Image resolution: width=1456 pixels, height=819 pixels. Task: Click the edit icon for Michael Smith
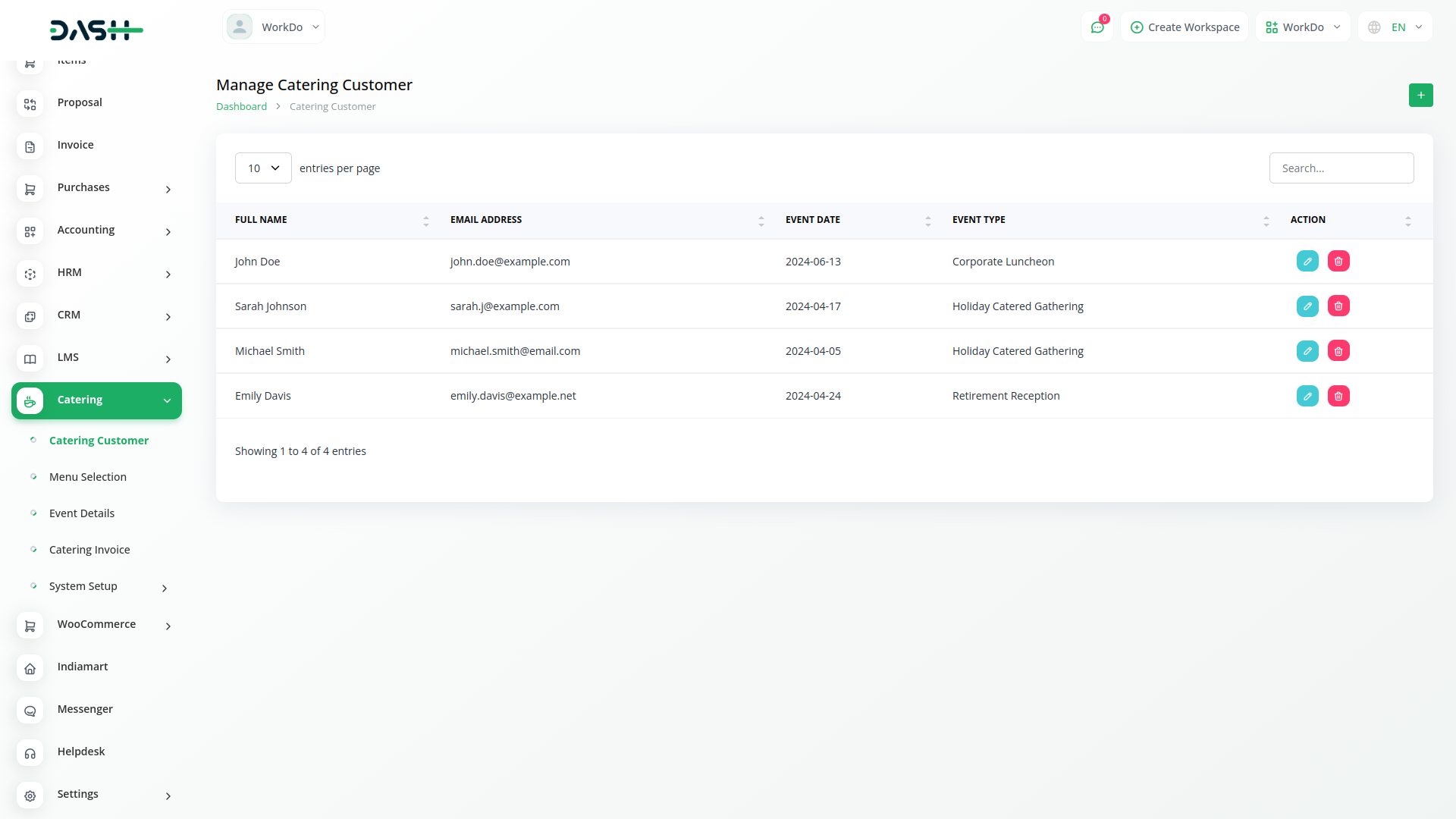(1307, 351)
